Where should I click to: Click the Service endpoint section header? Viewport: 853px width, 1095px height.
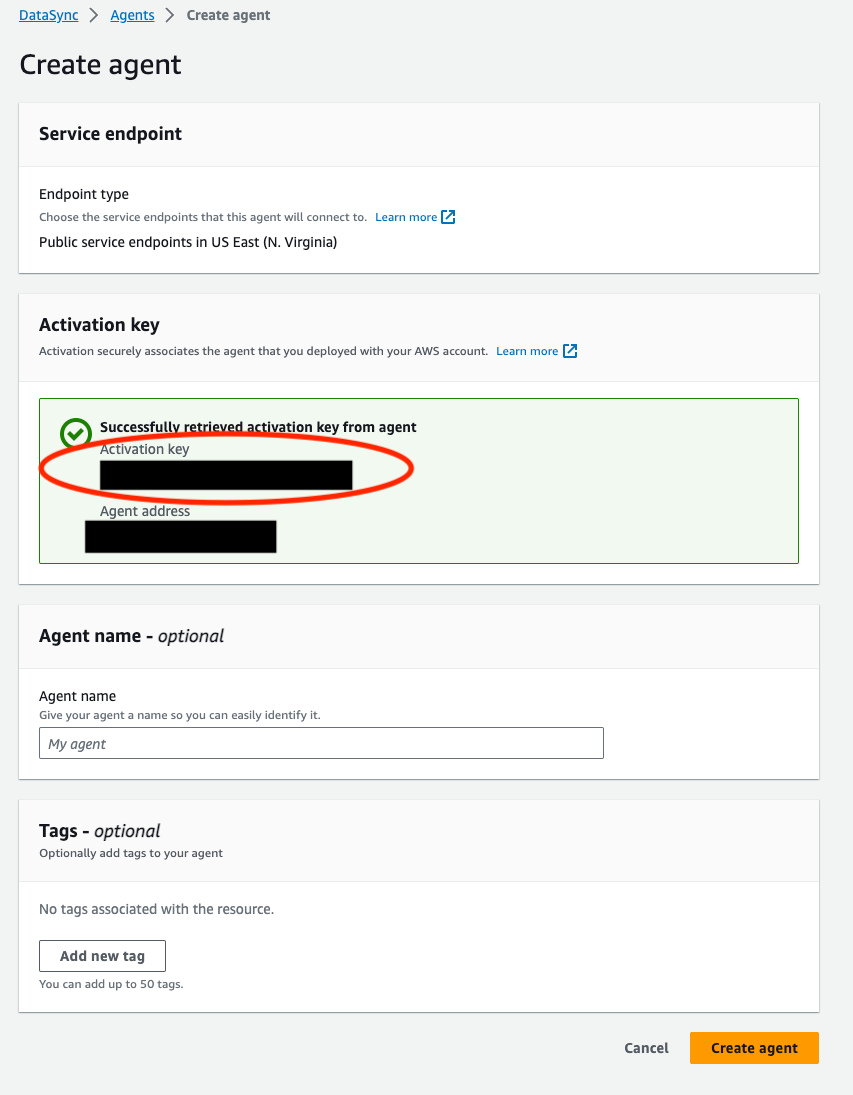coord(110,133)
